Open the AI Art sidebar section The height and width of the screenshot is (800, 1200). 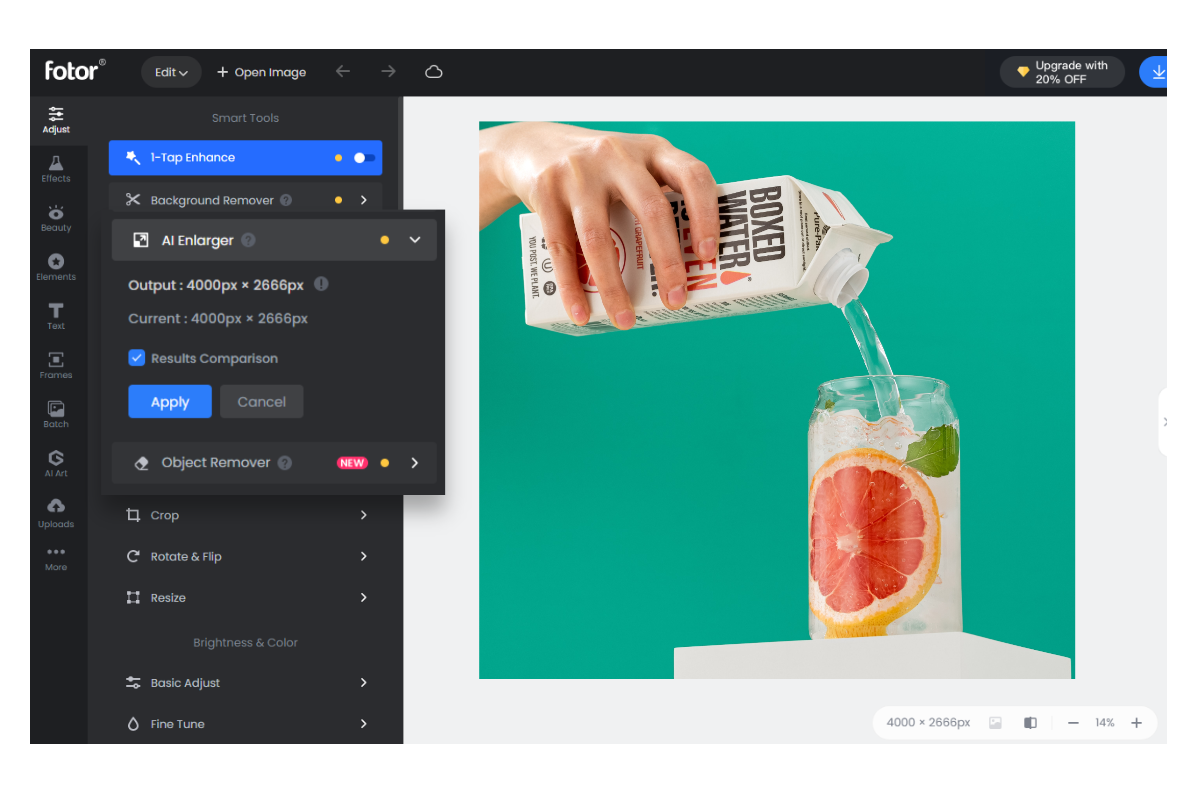[56, 464]
